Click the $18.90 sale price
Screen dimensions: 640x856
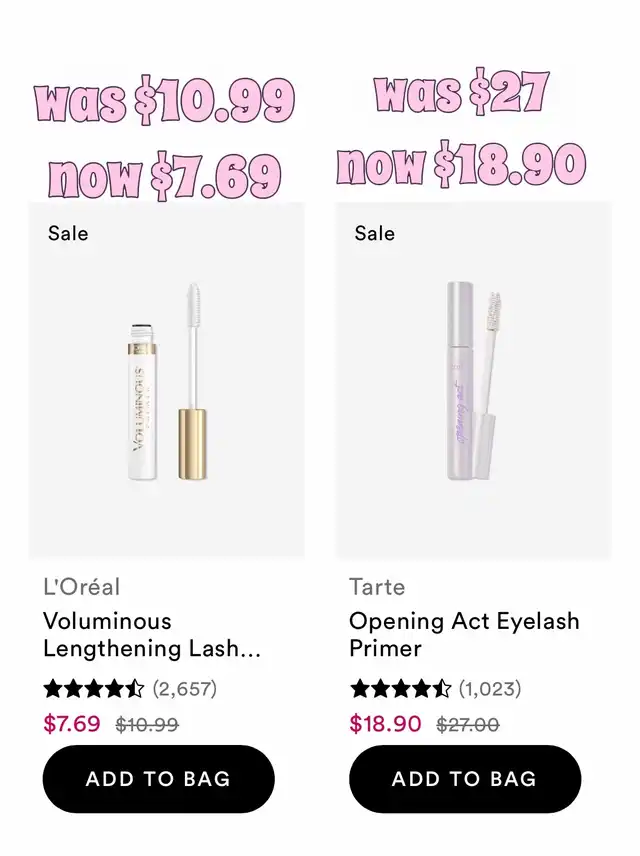[x=386, y=724]
